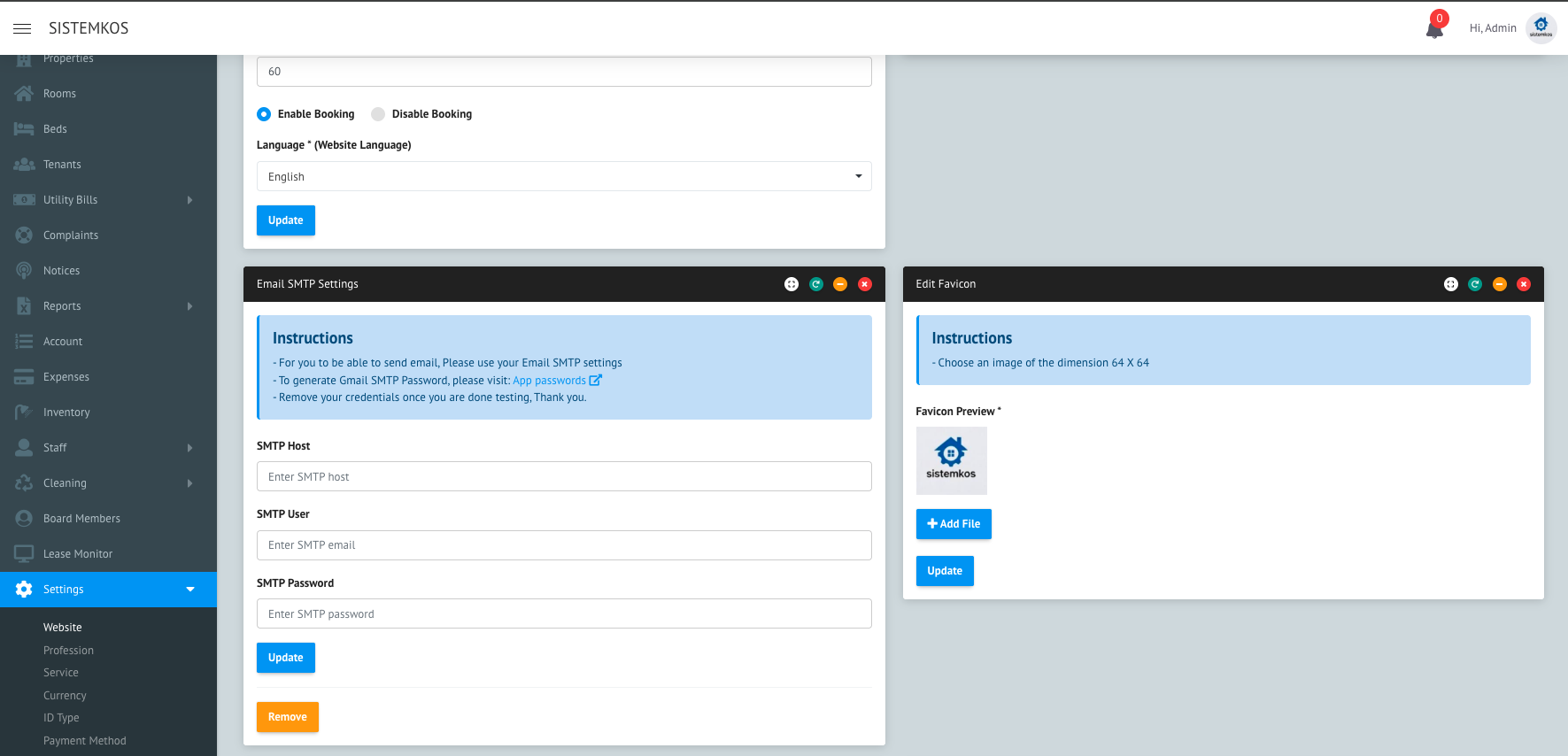The image size is (1568, 756).
Task: Click the Add File button
Action: click(x=954, y=524)
